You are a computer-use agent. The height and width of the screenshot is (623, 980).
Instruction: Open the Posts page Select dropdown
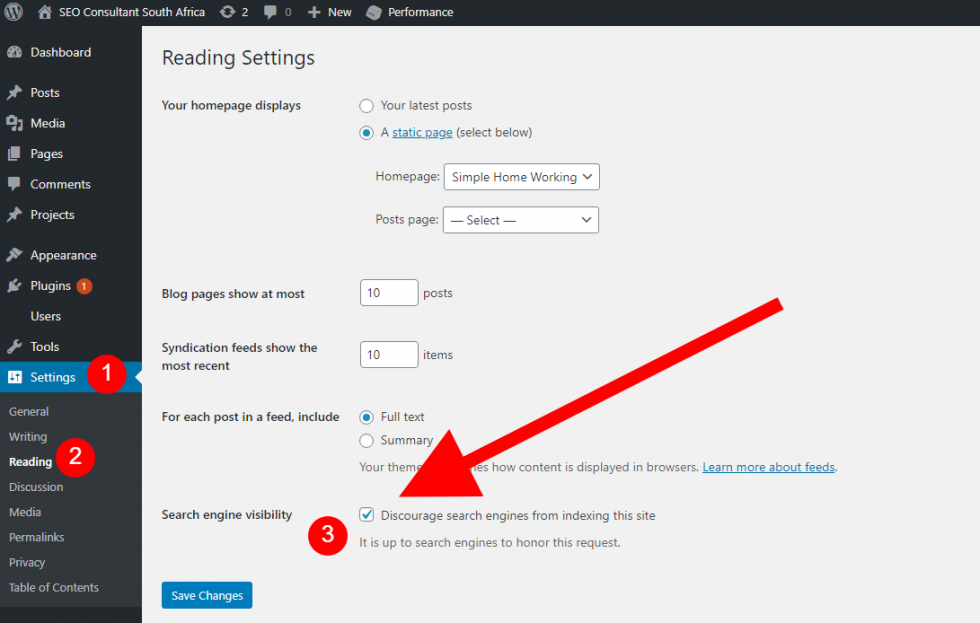[521, 218]
